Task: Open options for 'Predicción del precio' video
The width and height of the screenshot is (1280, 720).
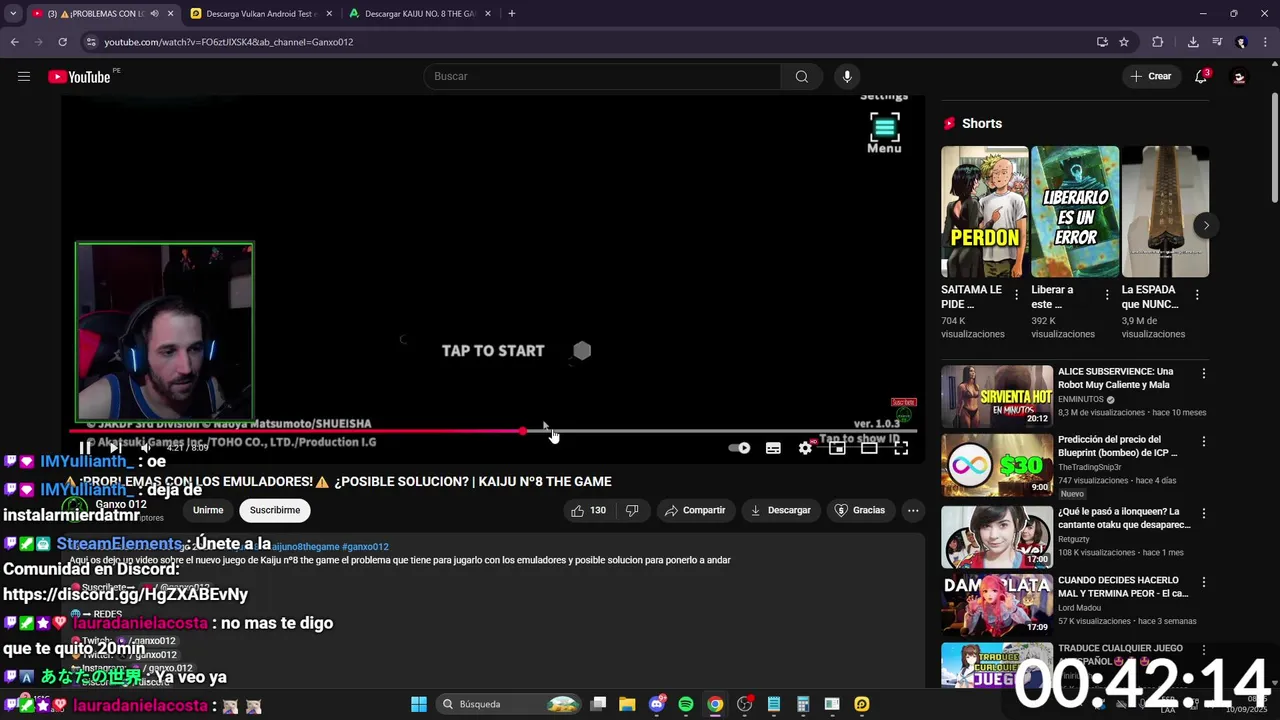Action: coord(1203,441)
